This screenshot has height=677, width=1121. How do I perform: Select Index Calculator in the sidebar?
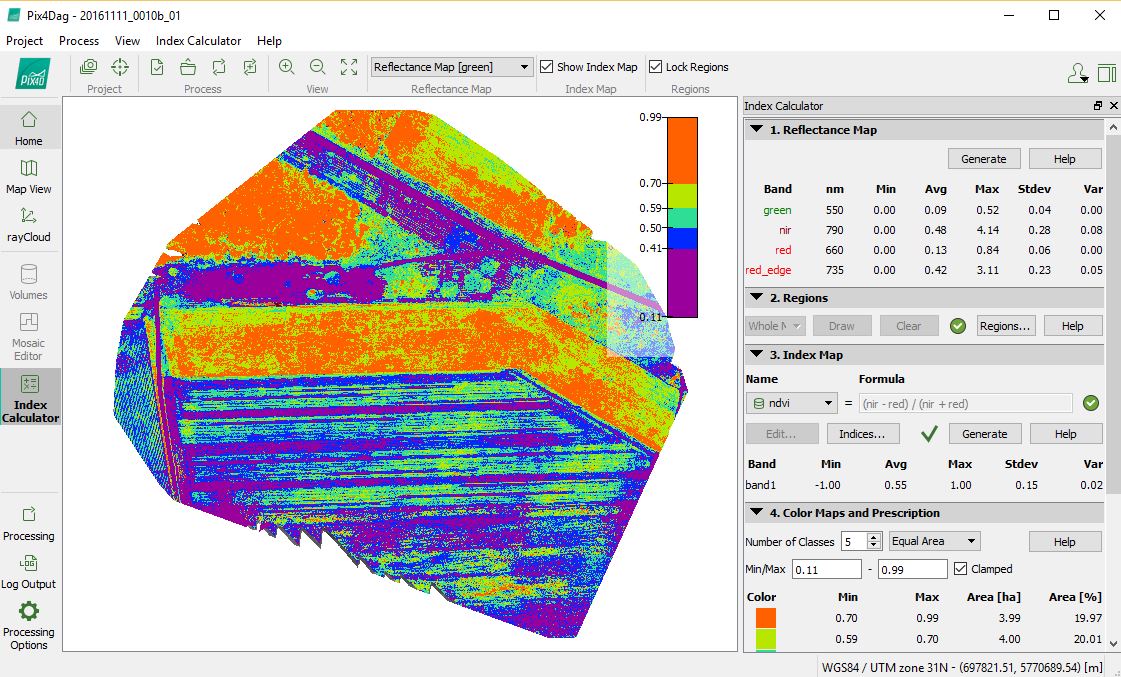click(x=30, y=397)
